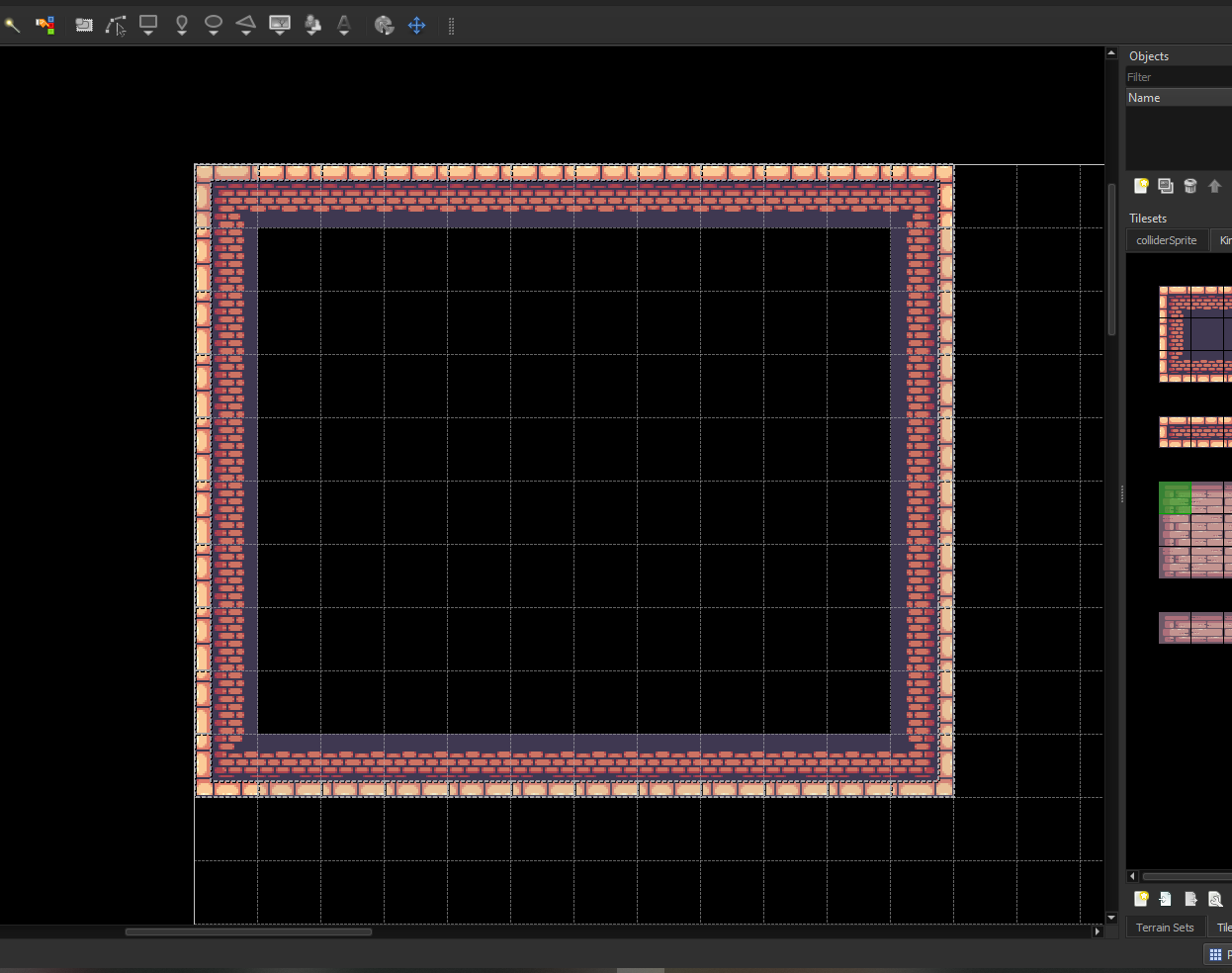The width and height of the screenshot is (1232, 973).
Task: Click the Duplicate Objects icon
Action: (1166, 185)
